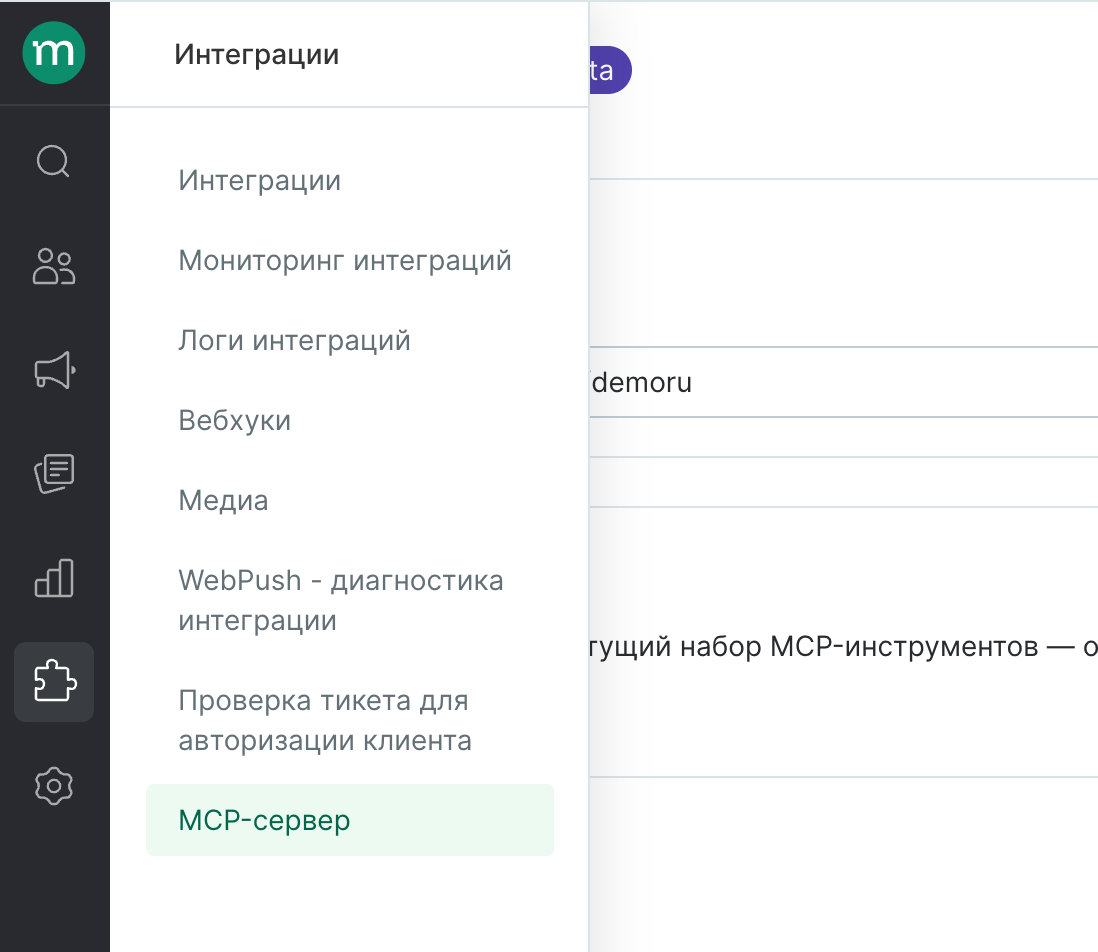1098x952 pixels.
Task: Open the Медиа menu entry
Action: tap(223, 500)
